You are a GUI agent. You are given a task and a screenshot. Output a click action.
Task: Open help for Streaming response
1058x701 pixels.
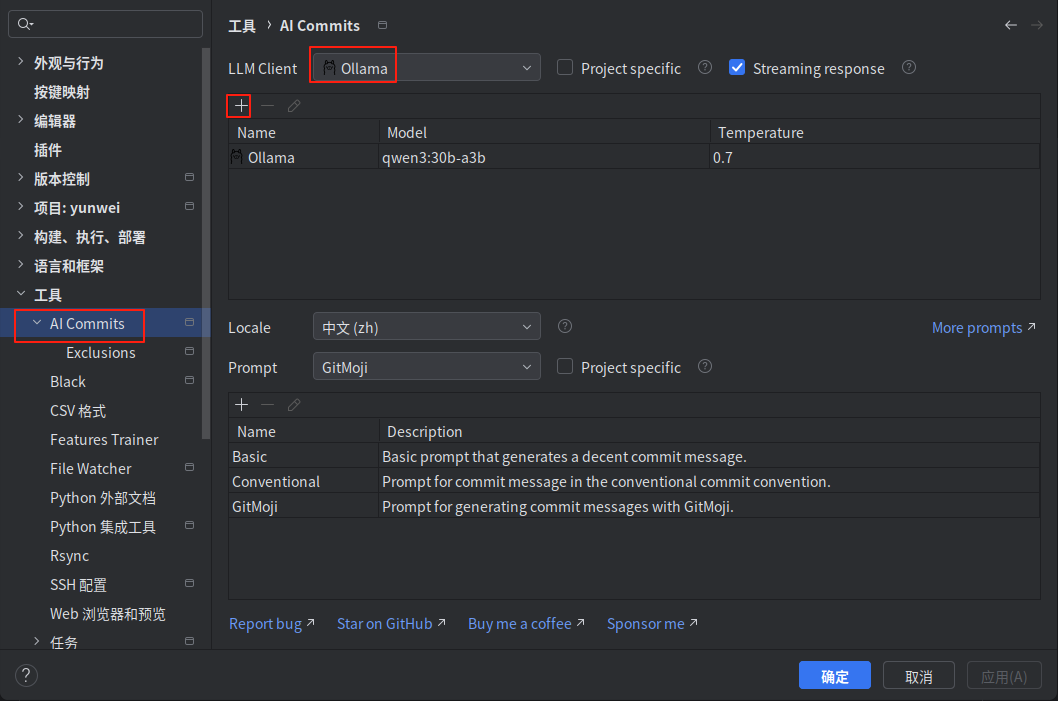point(909,67)
